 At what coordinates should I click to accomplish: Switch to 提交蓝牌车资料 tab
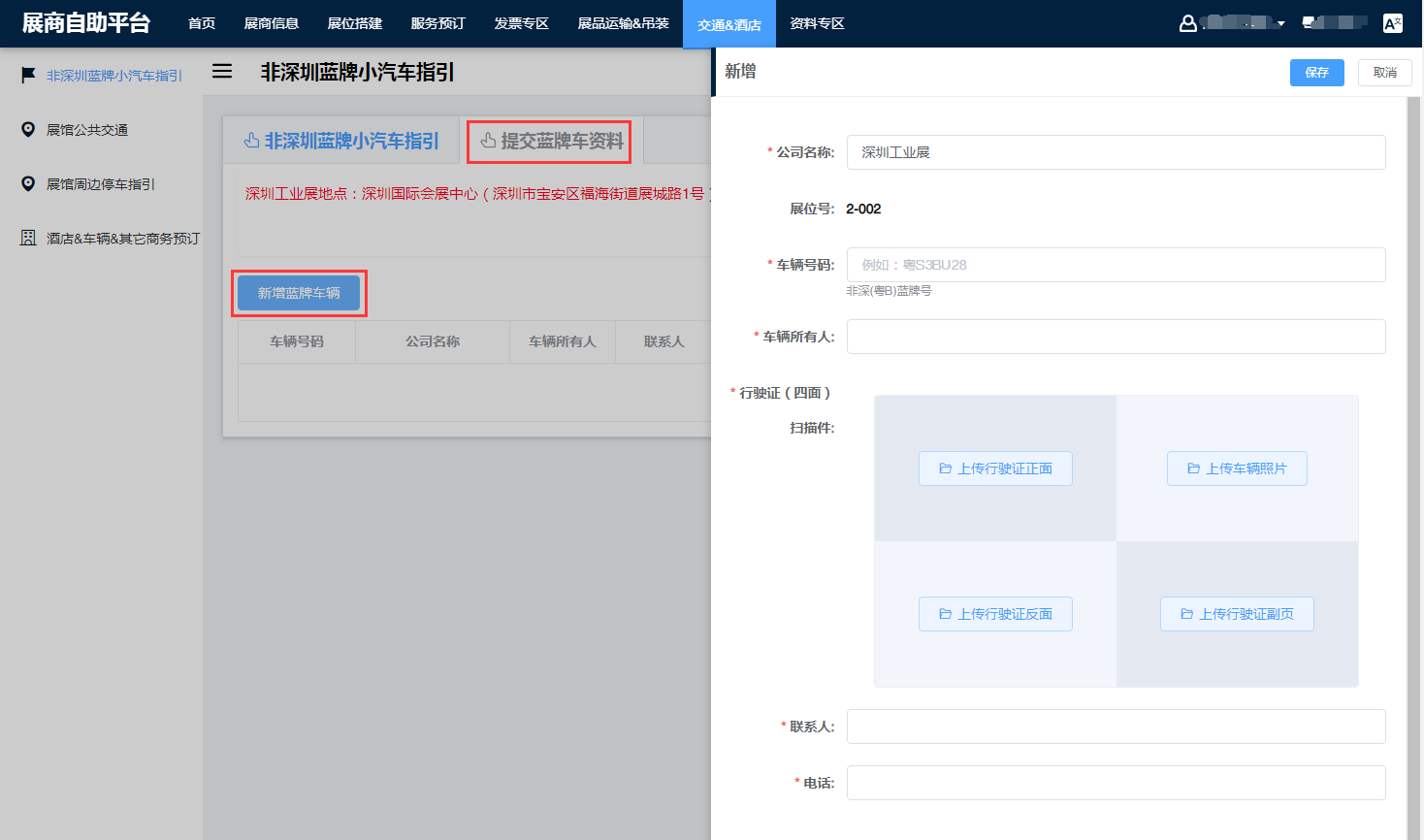pyautogui.click(x=551, y=142)
